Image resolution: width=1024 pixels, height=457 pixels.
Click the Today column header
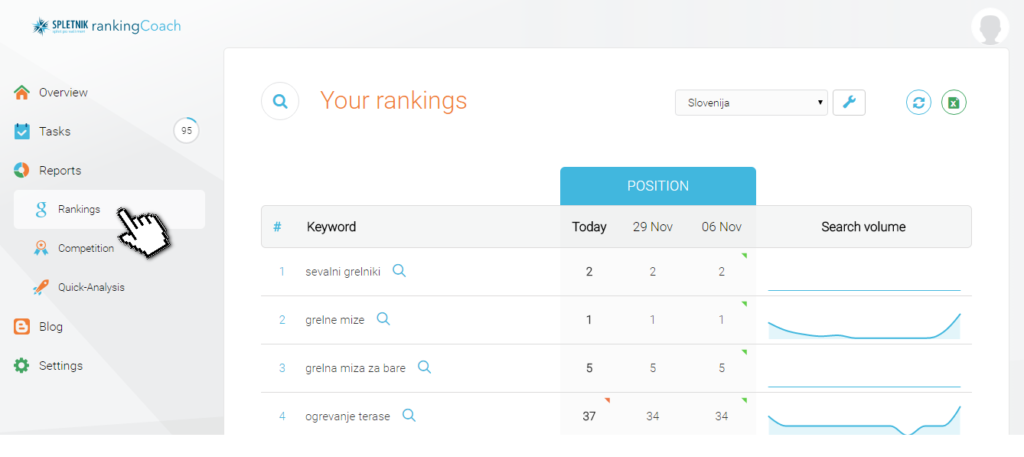tap(589, 227)
